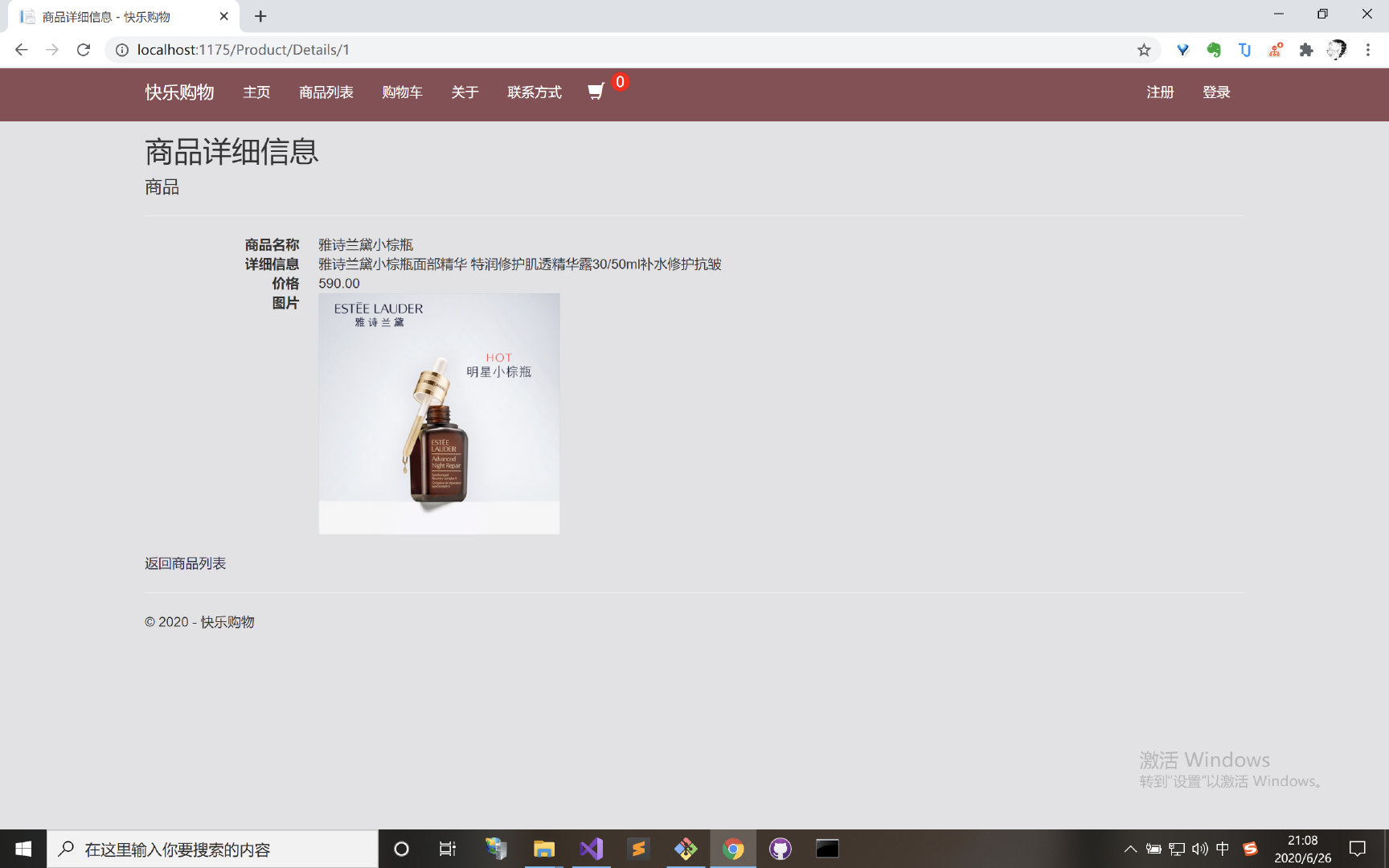Screen dimensions: 1389x868
Task: Click the Windows taskbar search box
Action: [x=212, y=849]
